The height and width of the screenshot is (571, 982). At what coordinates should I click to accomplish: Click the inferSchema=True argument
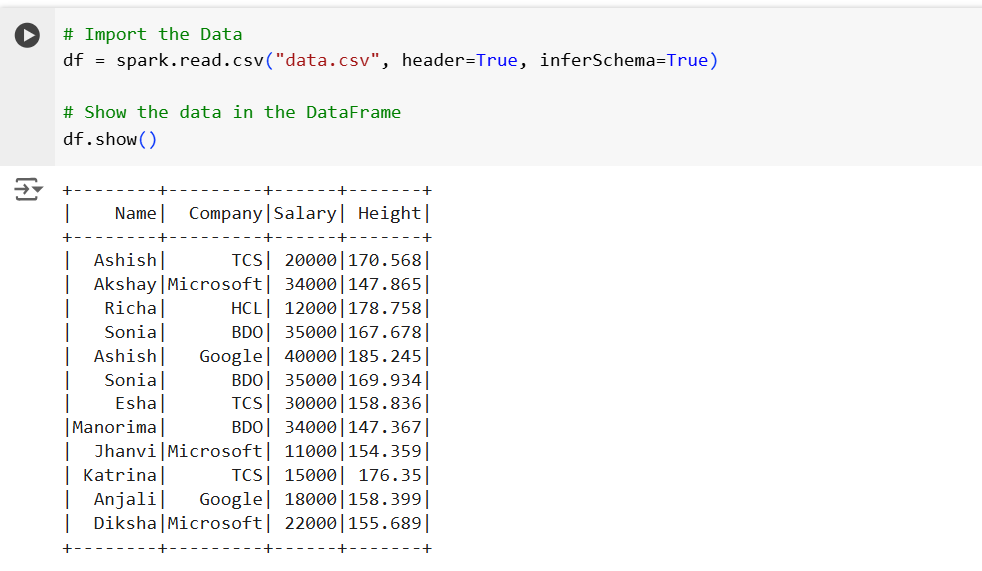[623, 60]
